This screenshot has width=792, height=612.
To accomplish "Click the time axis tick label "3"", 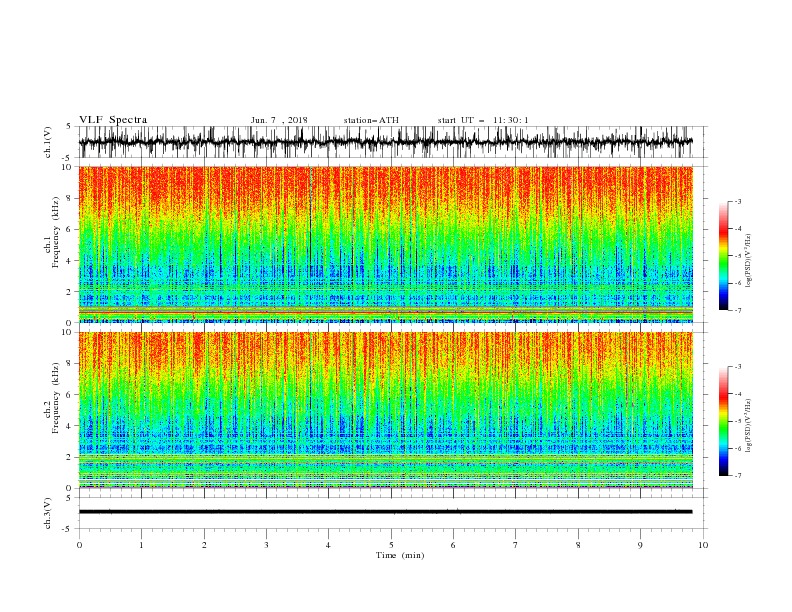I will pos(266,545).
